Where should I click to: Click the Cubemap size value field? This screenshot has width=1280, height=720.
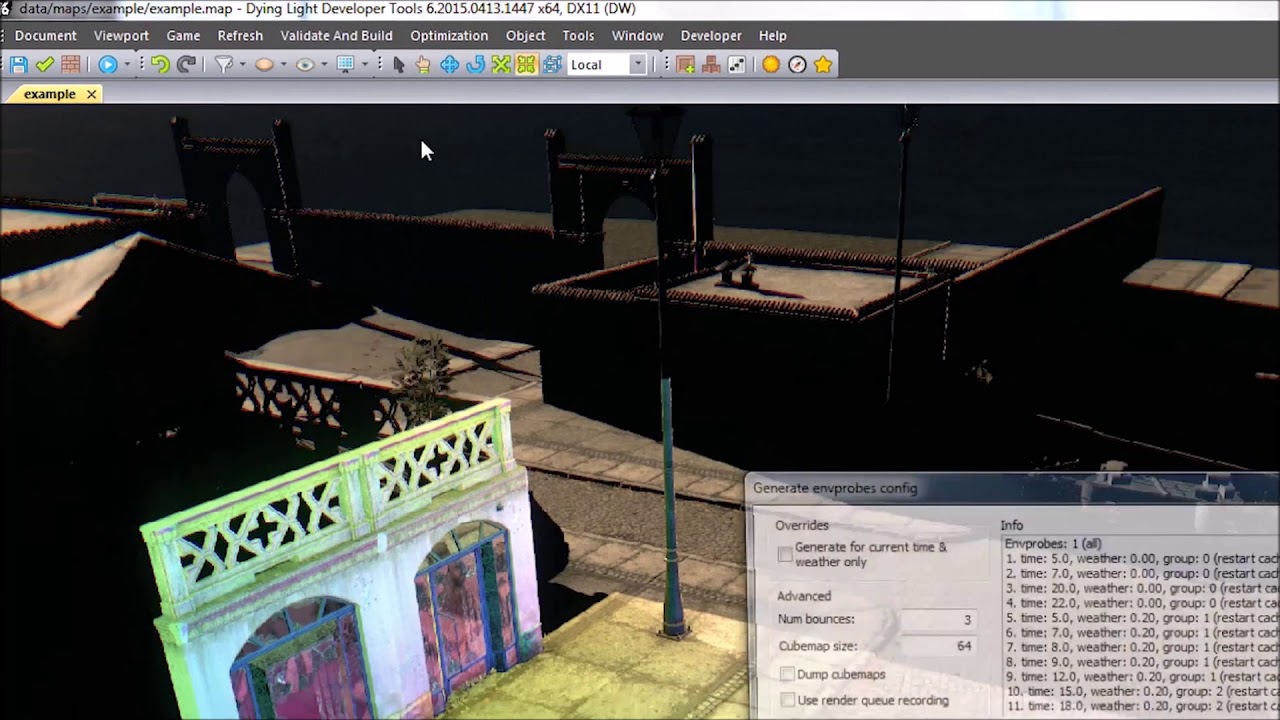point(937,646)
